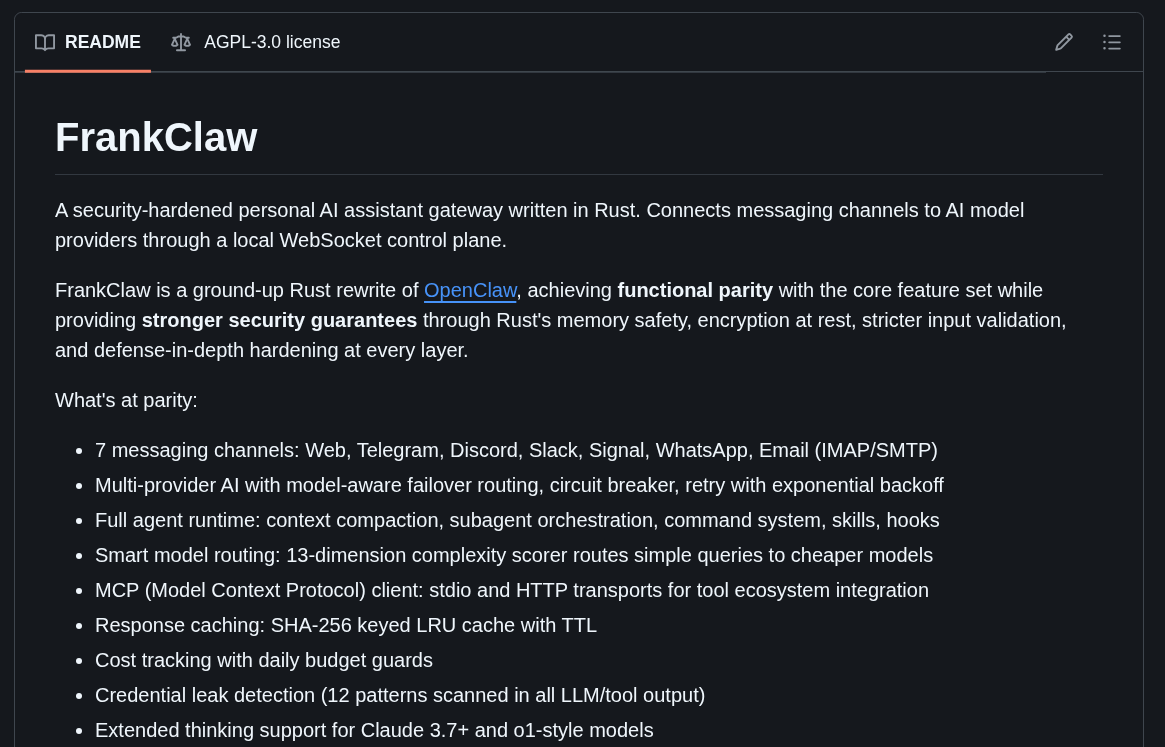1165x747 pixels.
Task: Click the bold "stronger security guarantees" text
Action: point(279,320)
